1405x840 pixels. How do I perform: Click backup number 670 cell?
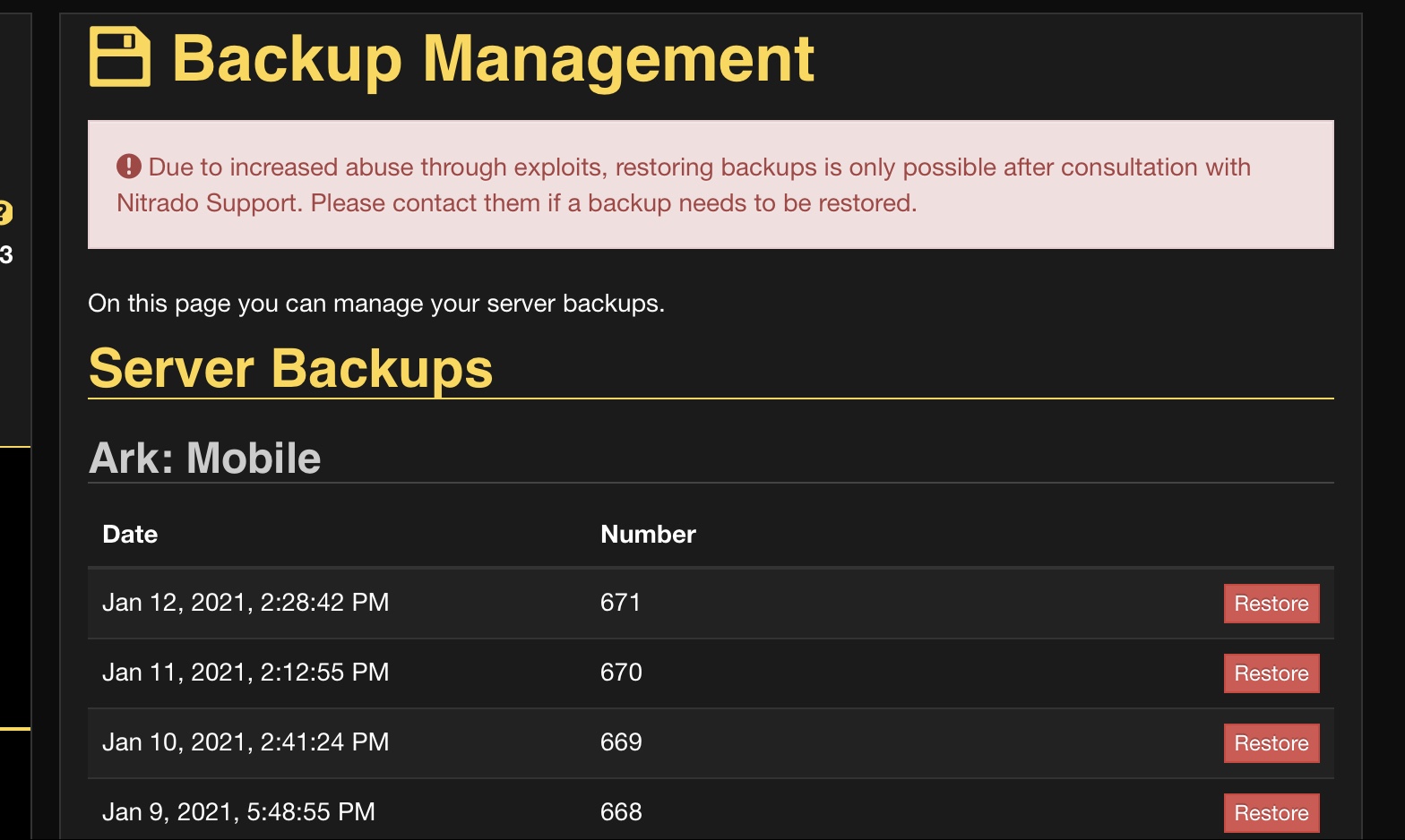pyautogui.click(x=621, y=673)
